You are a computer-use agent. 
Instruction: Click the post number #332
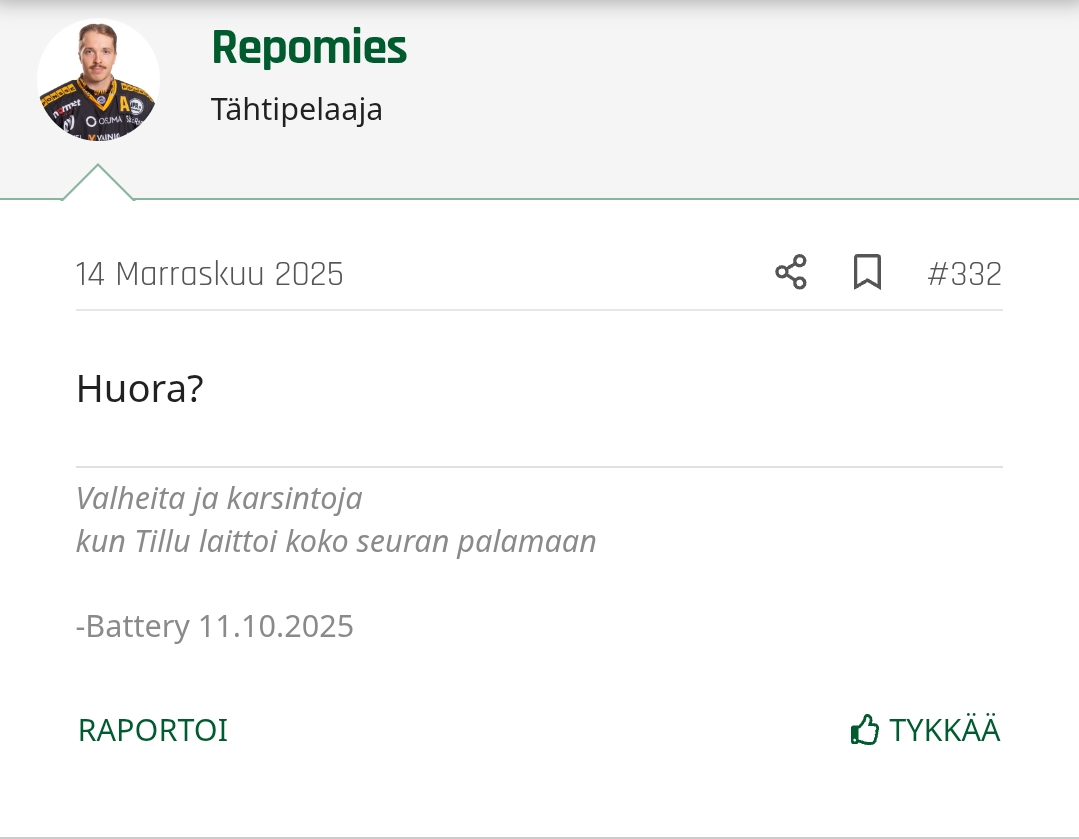pyautogui.click(x=964, y=272)
